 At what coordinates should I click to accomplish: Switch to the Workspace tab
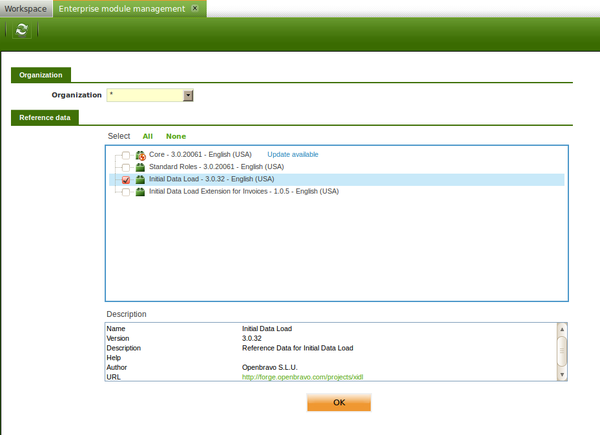point(23,8)
